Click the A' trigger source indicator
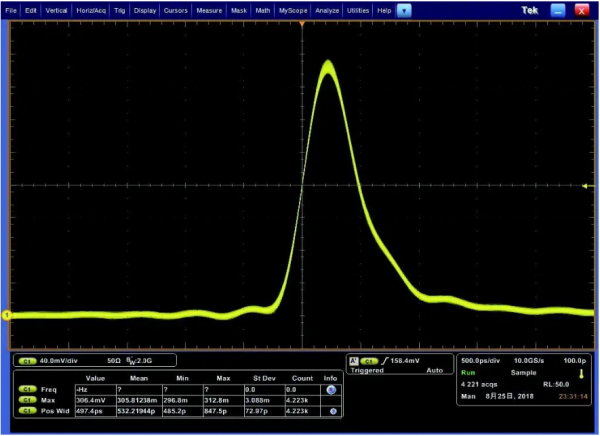600x436 pixels. click(354, 360)
